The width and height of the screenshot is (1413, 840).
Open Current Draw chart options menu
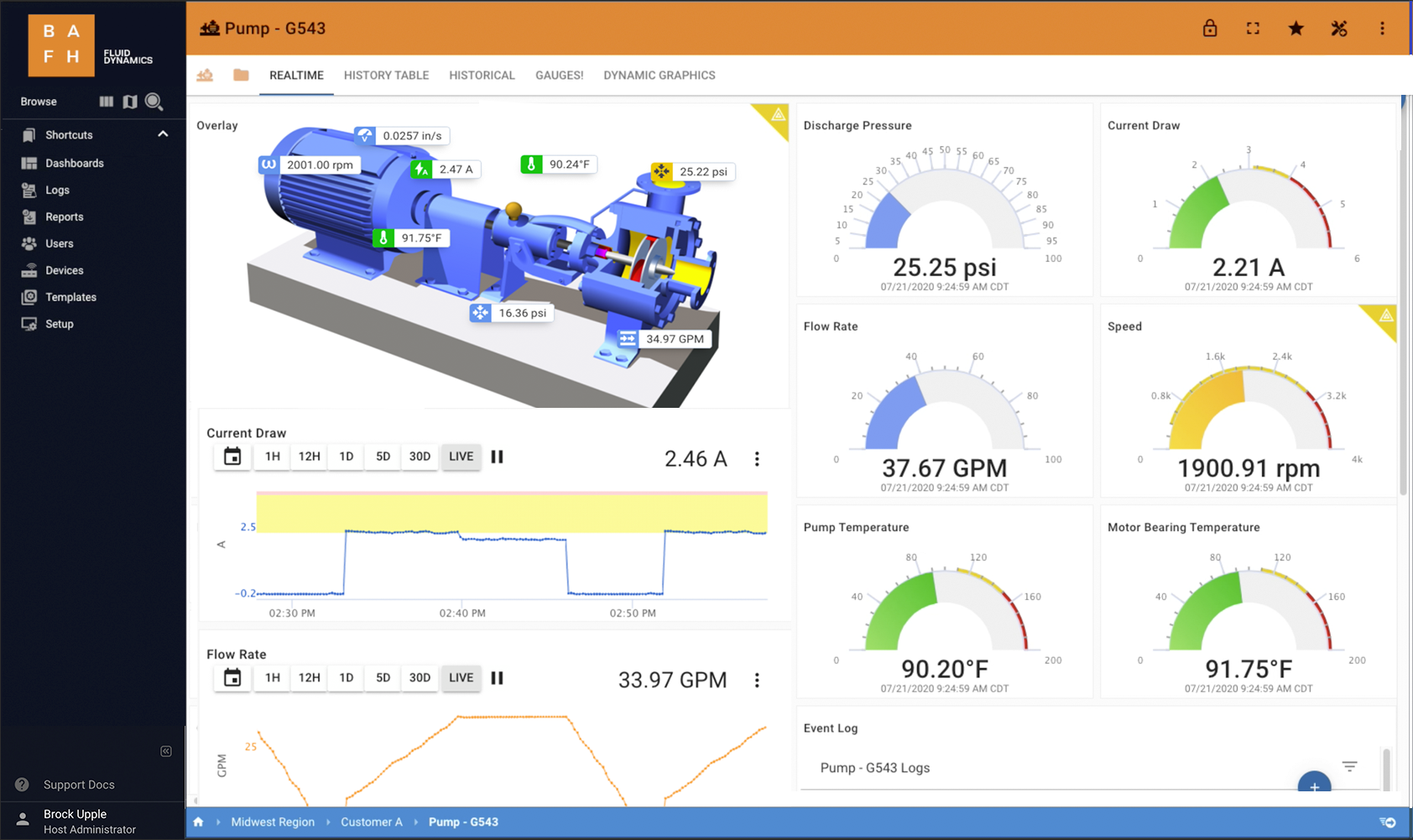[x=757, y=459]
